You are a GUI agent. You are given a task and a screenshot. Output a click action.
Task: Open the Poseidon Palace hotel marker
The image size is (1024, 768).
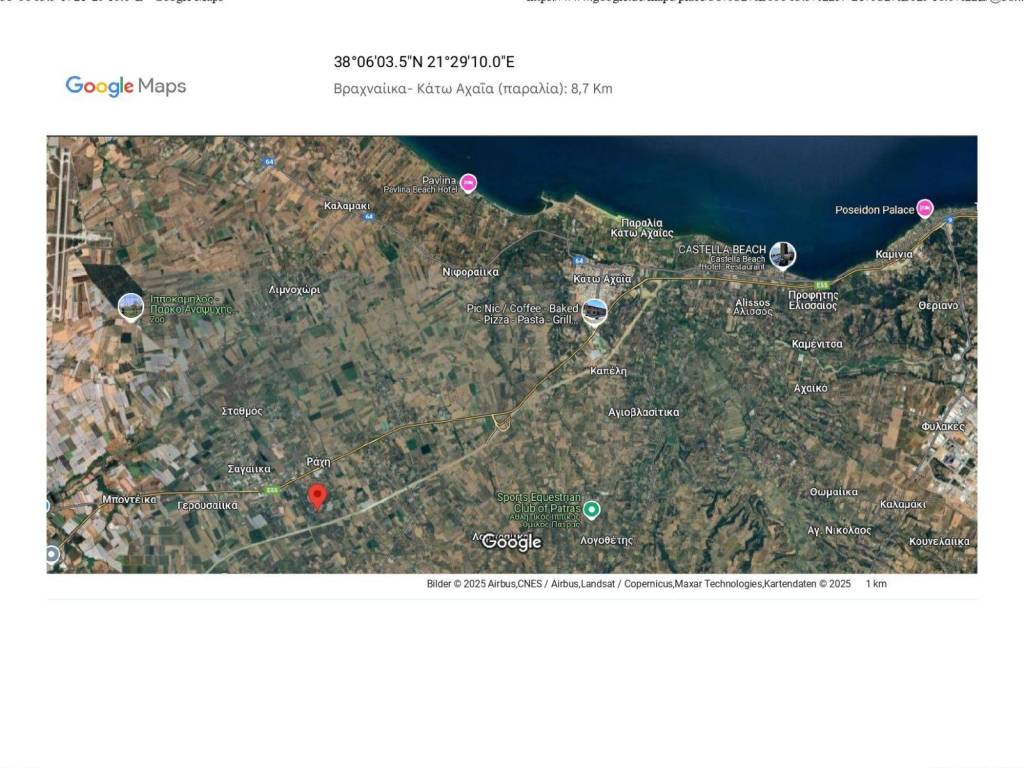point(924,209)
